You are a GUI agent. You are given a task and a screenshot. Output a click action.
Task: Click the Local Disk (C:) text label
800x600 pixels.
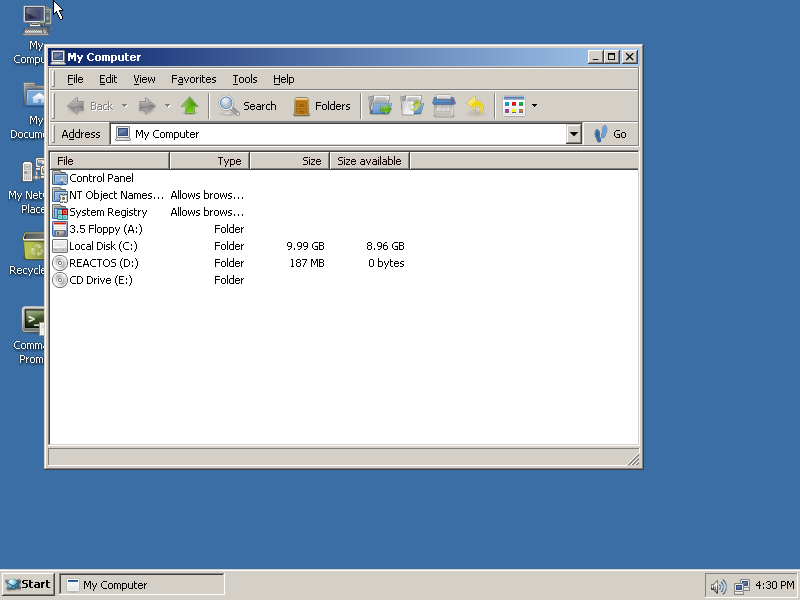coord(103,246)
